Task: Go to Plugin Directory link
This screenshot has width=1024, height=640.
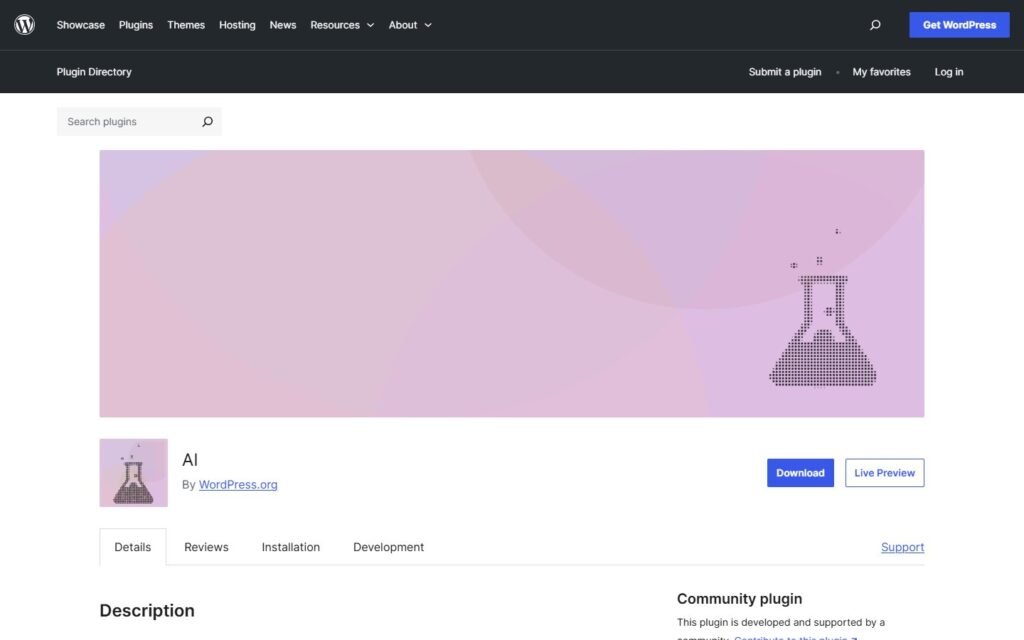Action: pyautogui.click(x=94, y=72)
